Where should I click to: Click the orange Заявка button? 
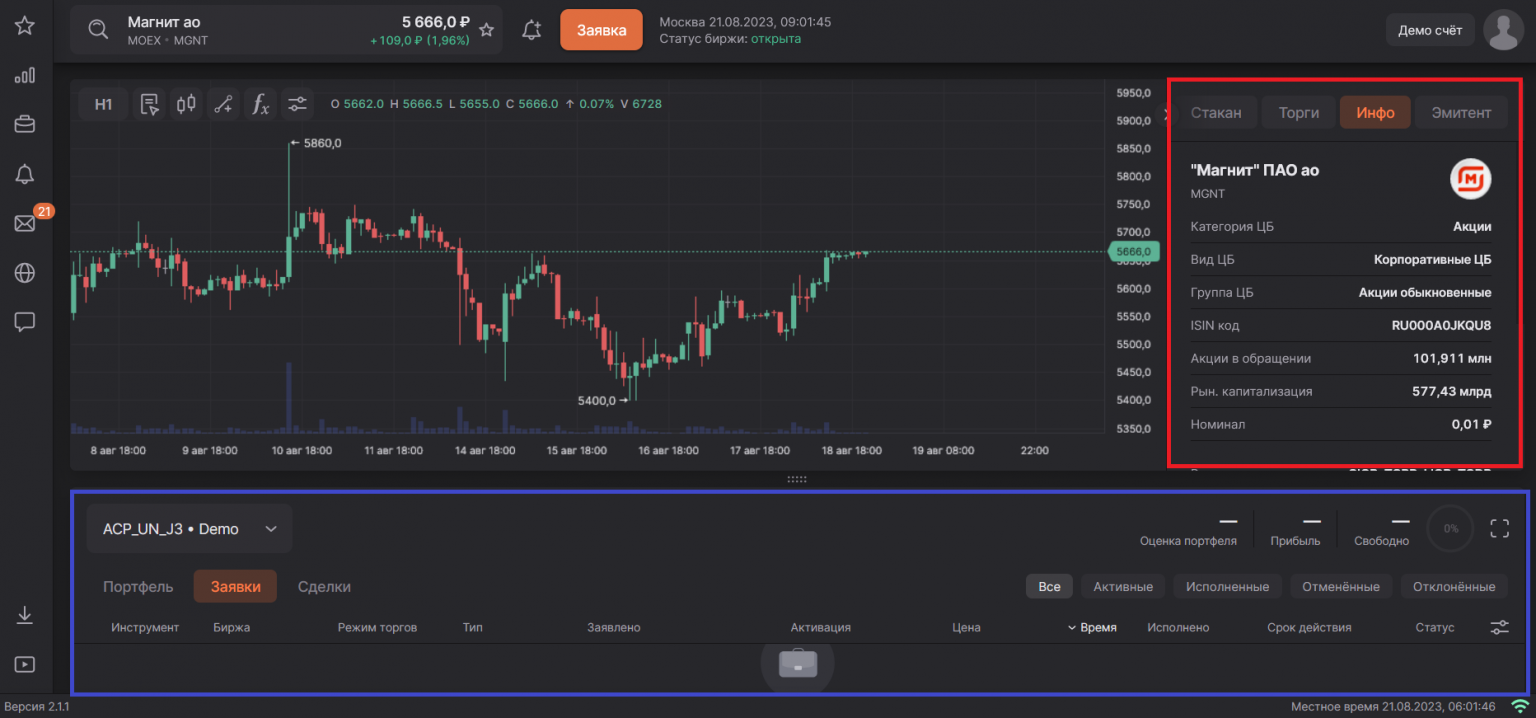click(x=601, y=30)
